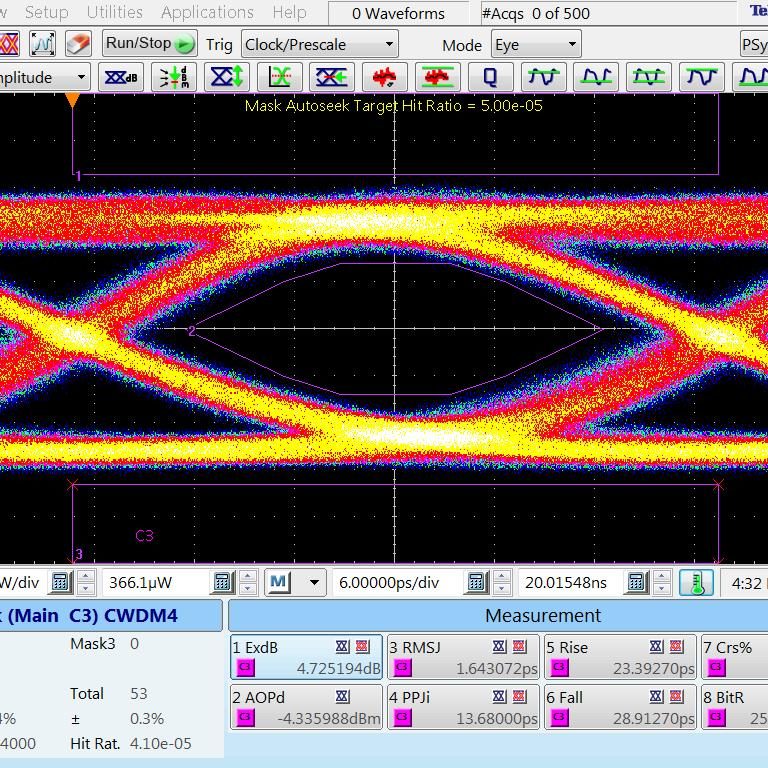Click the 20.01548ns horizontal position field

coord(570,582)
